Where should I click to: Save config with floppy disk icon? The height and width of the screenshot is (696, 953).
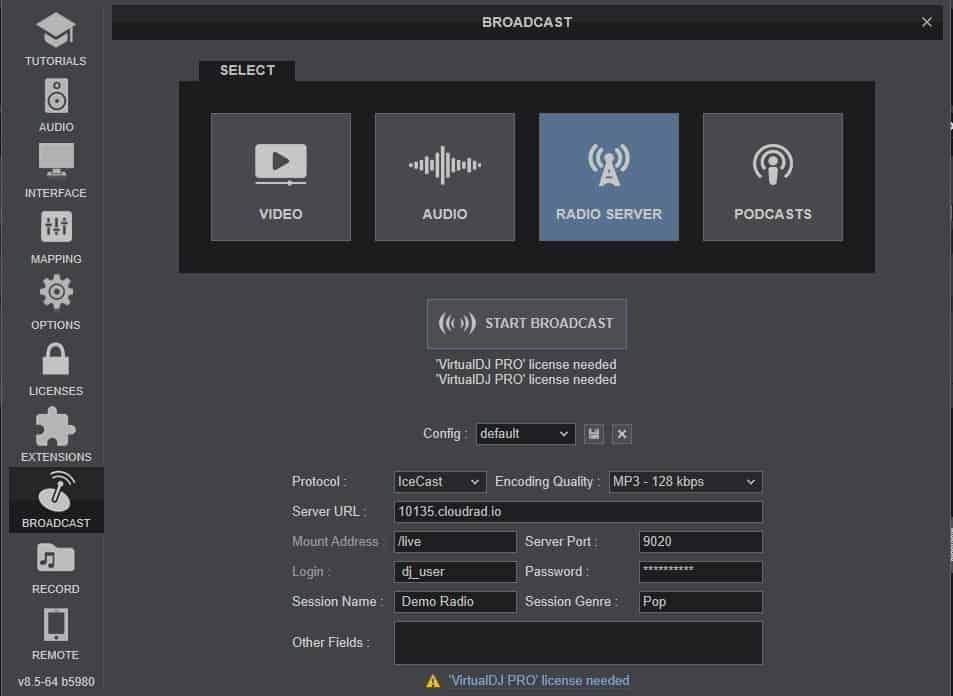coord(594,434)
